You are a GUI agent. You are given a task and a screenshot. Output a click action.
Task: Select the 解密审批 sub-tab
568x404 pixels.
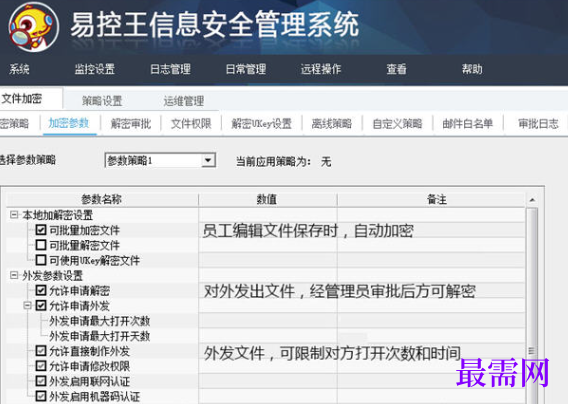[131, 124]
